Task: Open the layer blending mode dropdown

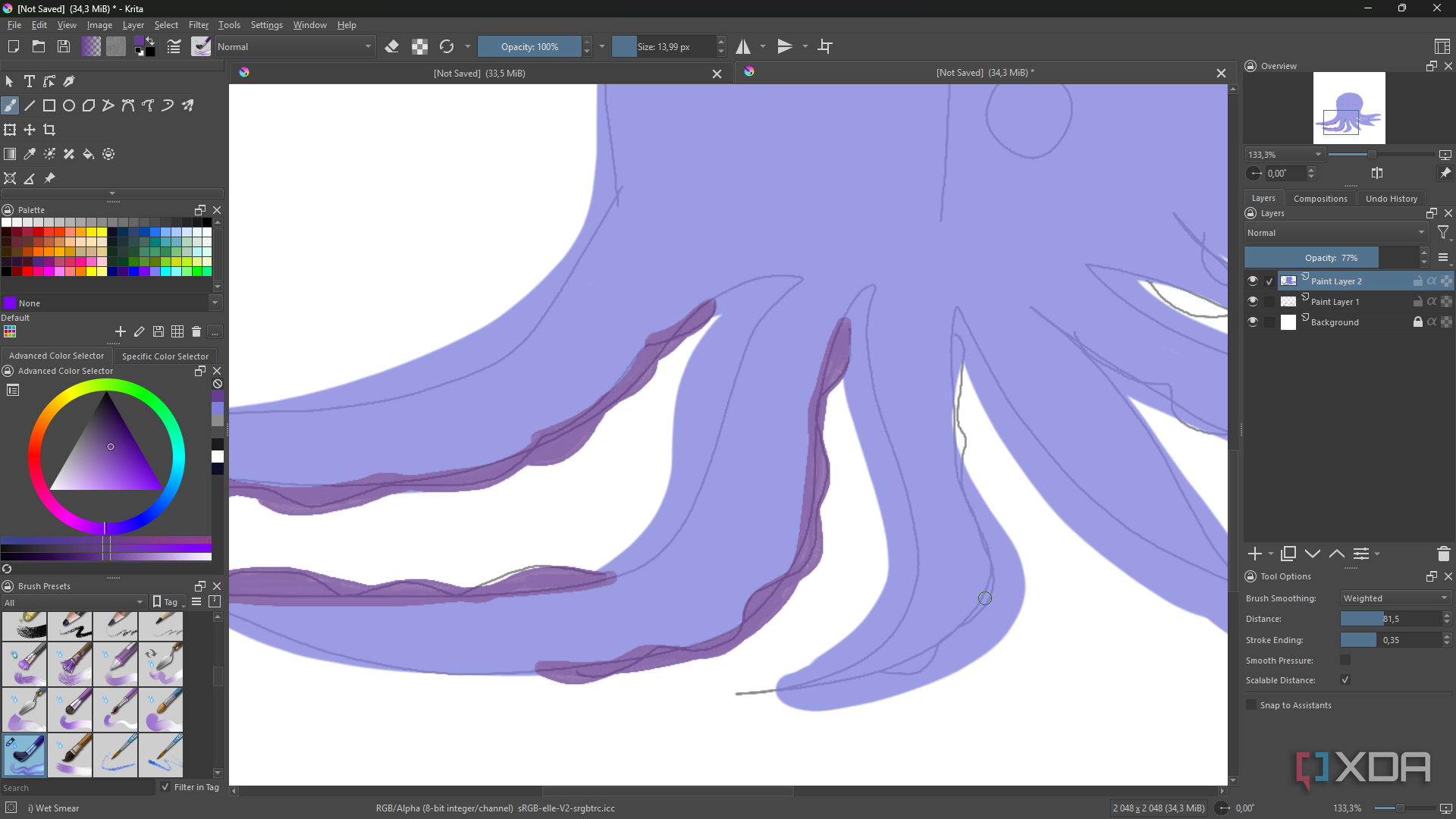Action: 1336,233
